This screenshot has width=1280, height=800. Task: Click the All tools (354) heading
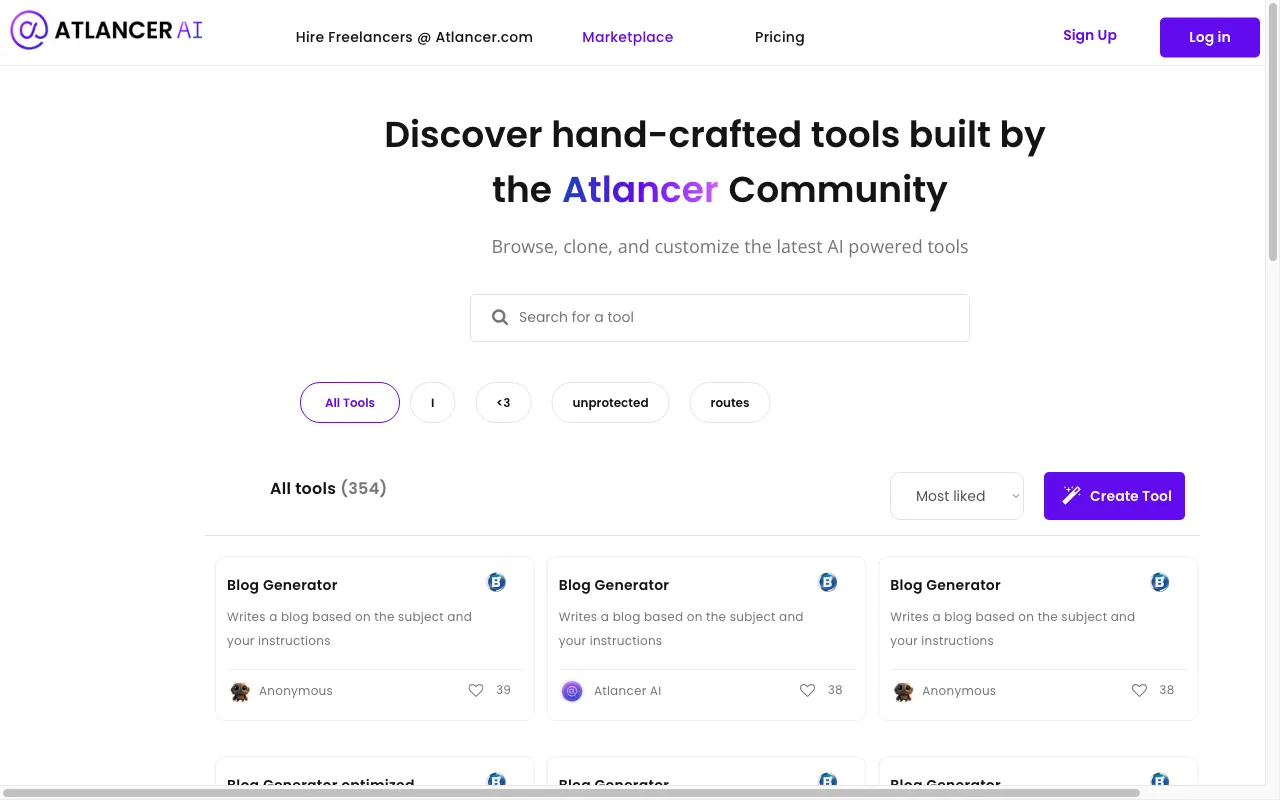(328, 488)
